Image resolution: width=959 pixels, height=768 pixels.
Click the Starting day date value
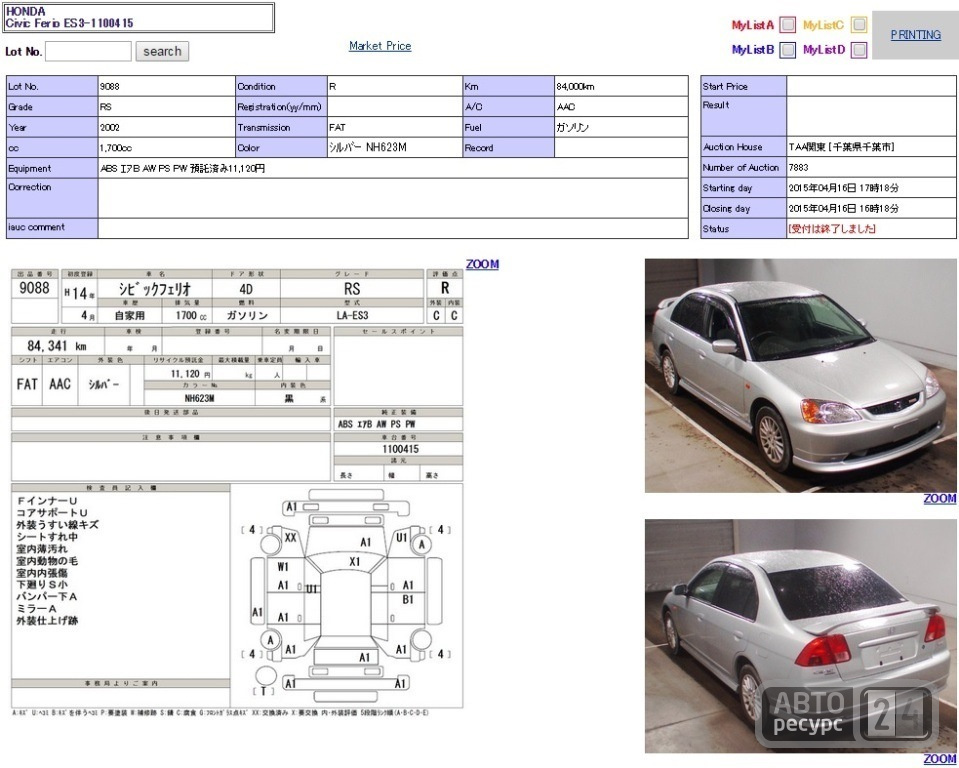tap(843, 188)
